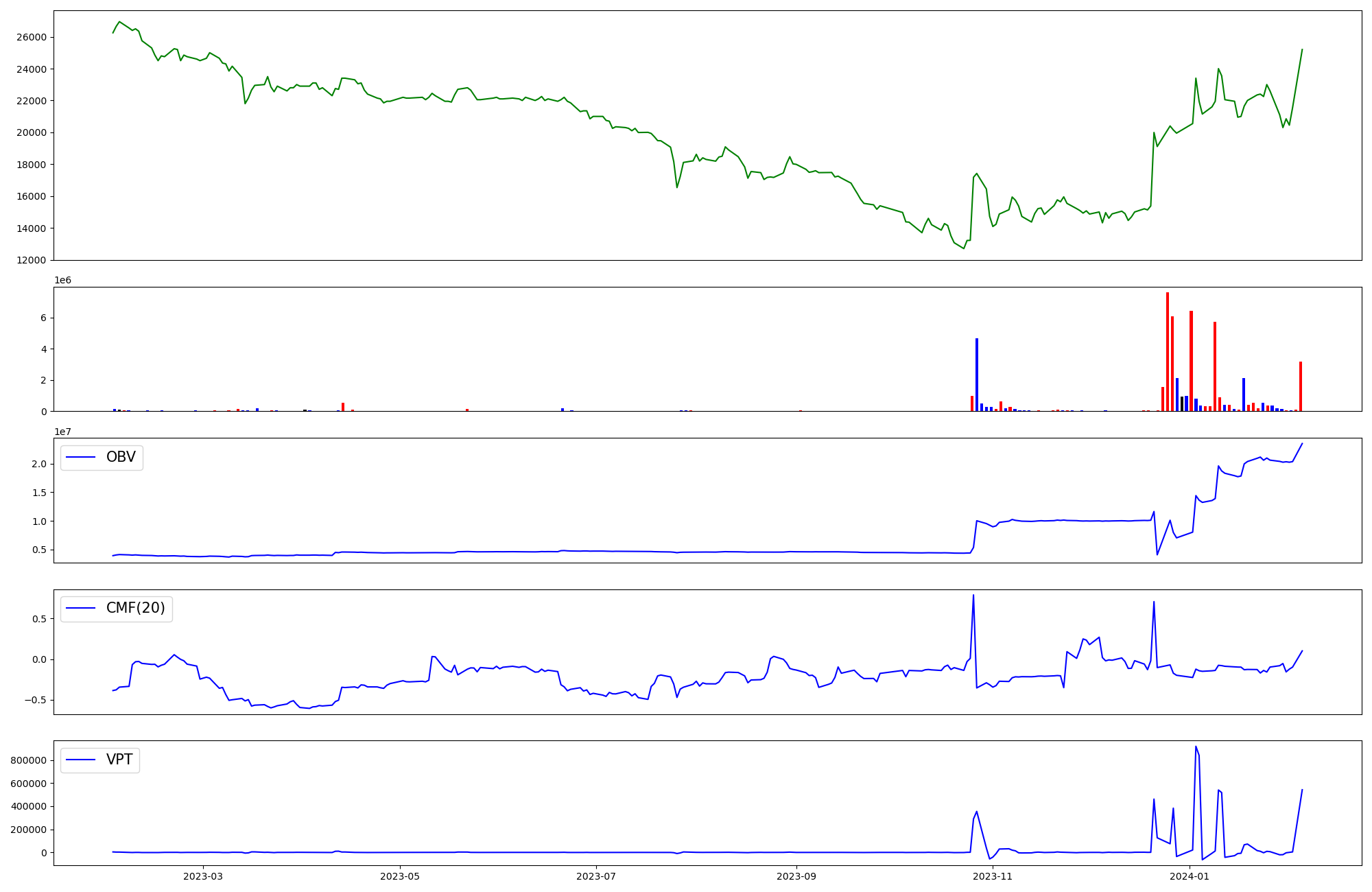
Task: Click the first CMF spike just before 2023-11
Action: pyautogui.click(x=973, y=596)
